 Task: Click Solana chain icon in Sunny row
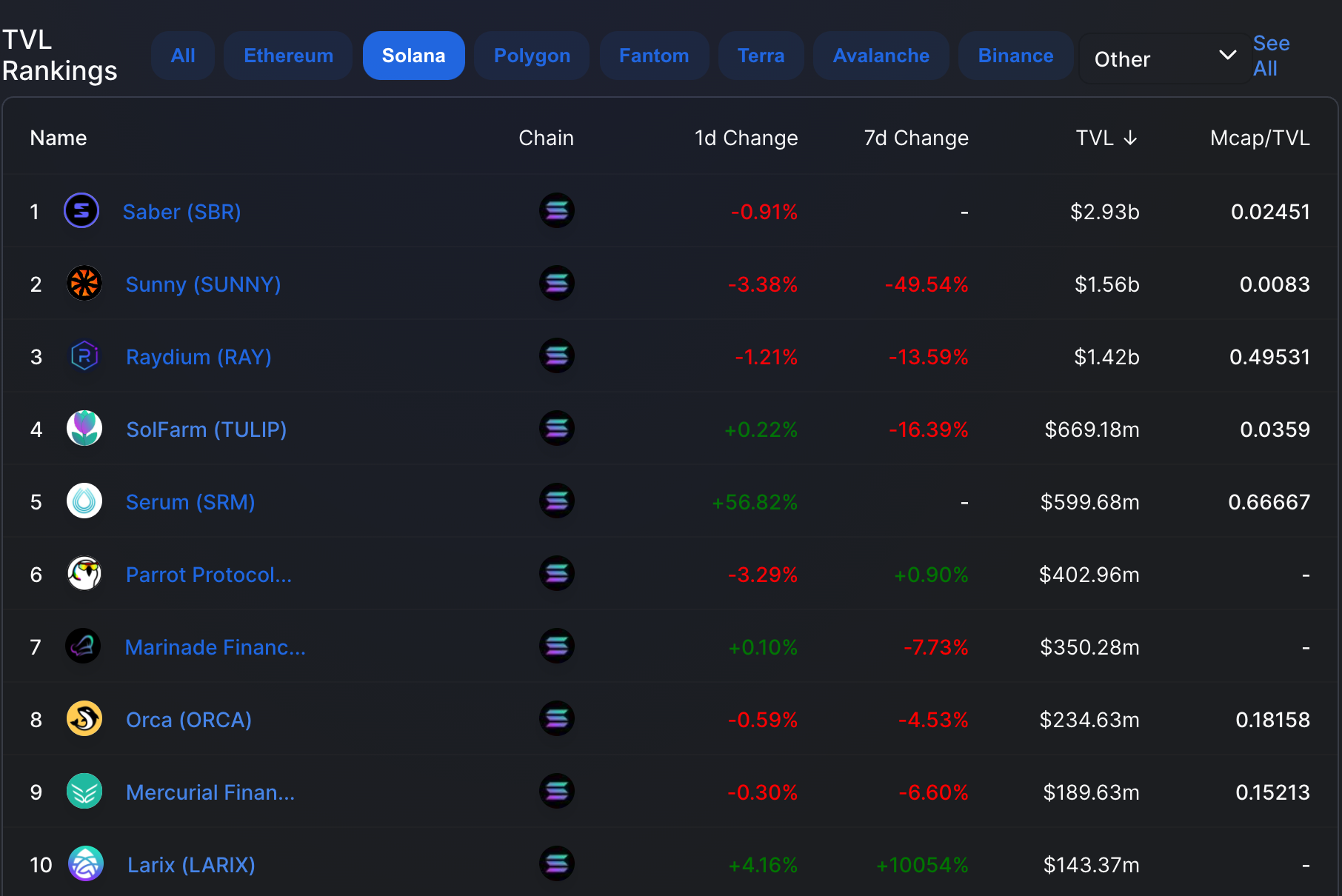(557, 284)
